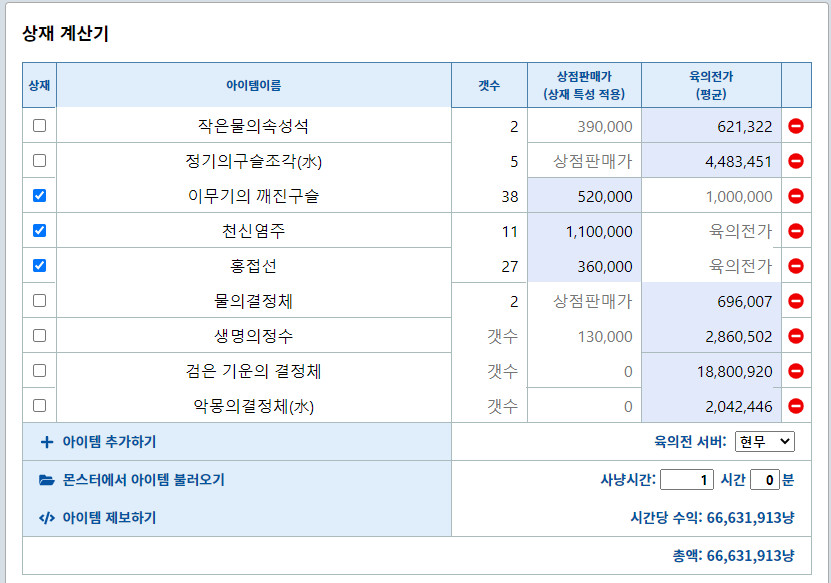
Task: Delete 악몽의결정체(水) with minus icon
Action: coord(797,404)
